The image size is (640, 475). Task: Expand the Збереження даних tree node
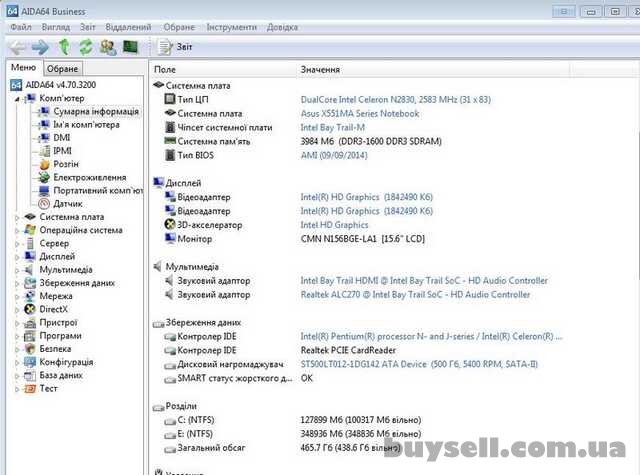coord(17,284)
